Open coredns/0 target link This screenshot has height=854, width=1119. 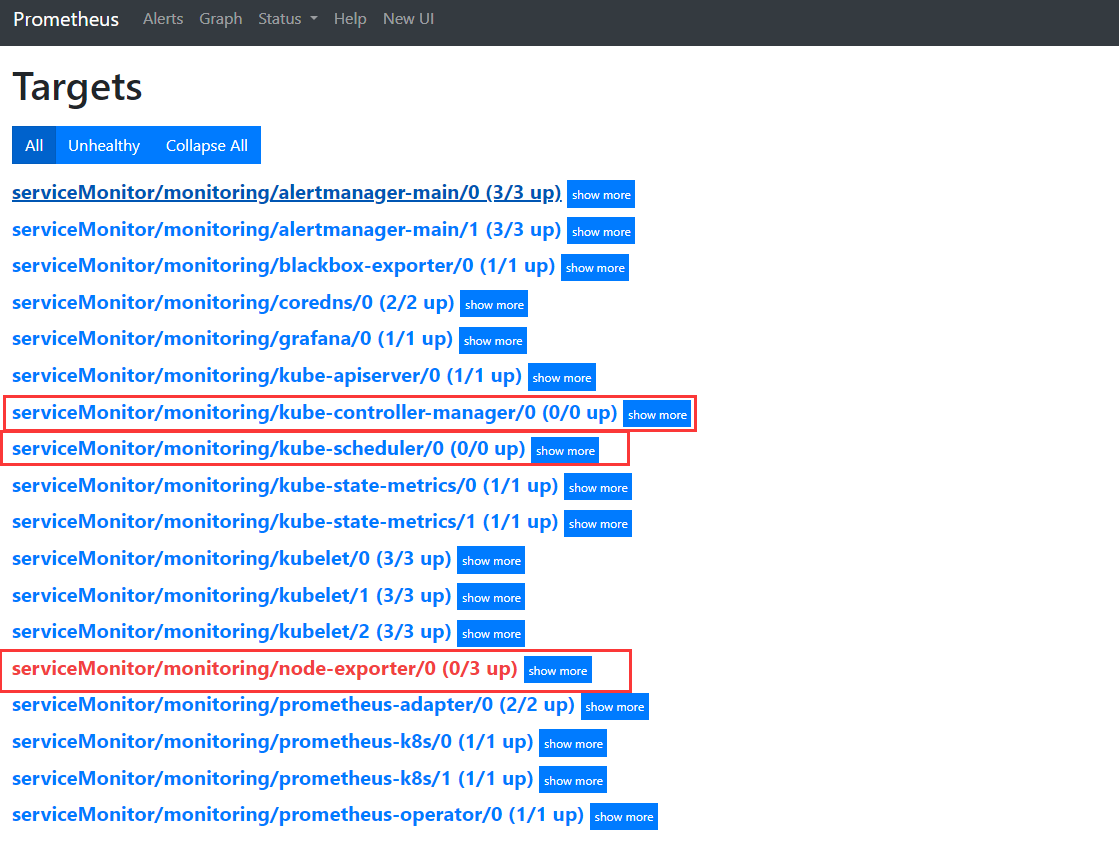coord(233,303)
